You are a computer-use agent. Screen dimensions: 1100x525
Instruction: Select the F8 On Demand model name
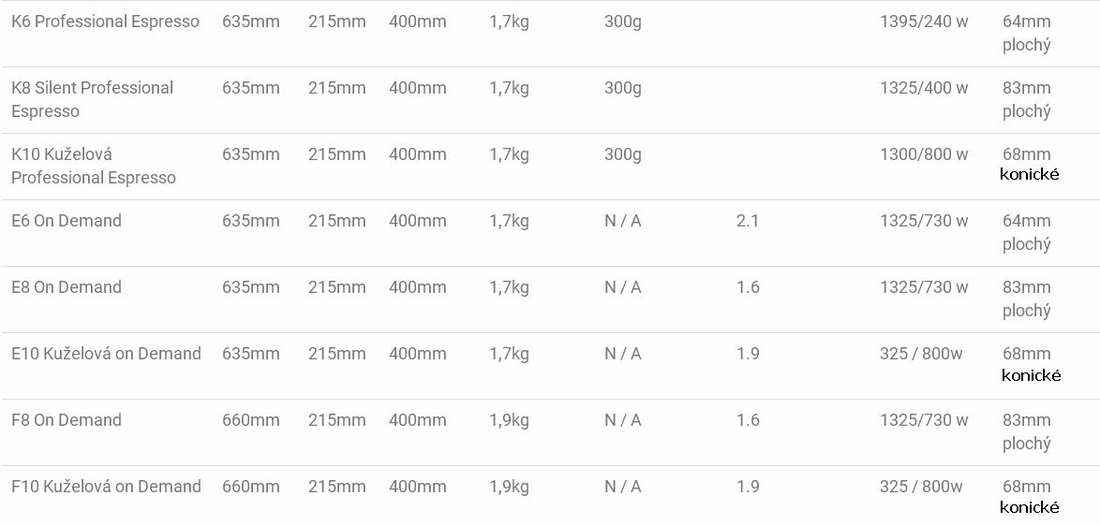pyautogui.click(x=67, y=420)
